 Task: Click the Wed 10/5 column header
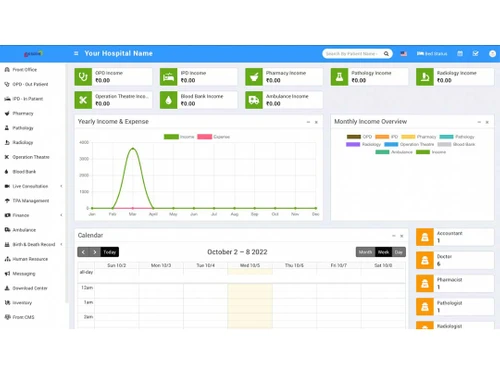click(x=250, y=265)
